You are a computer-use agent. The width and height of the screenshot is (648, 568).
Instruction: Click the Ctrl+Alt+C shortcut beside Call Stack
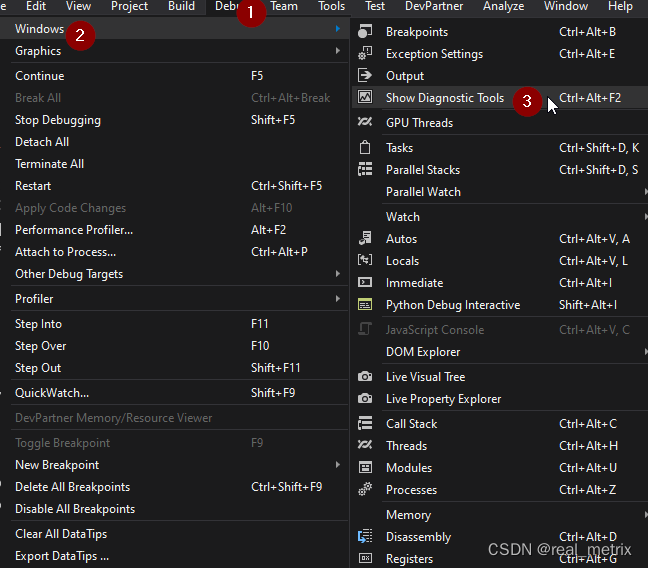[588, 423]
